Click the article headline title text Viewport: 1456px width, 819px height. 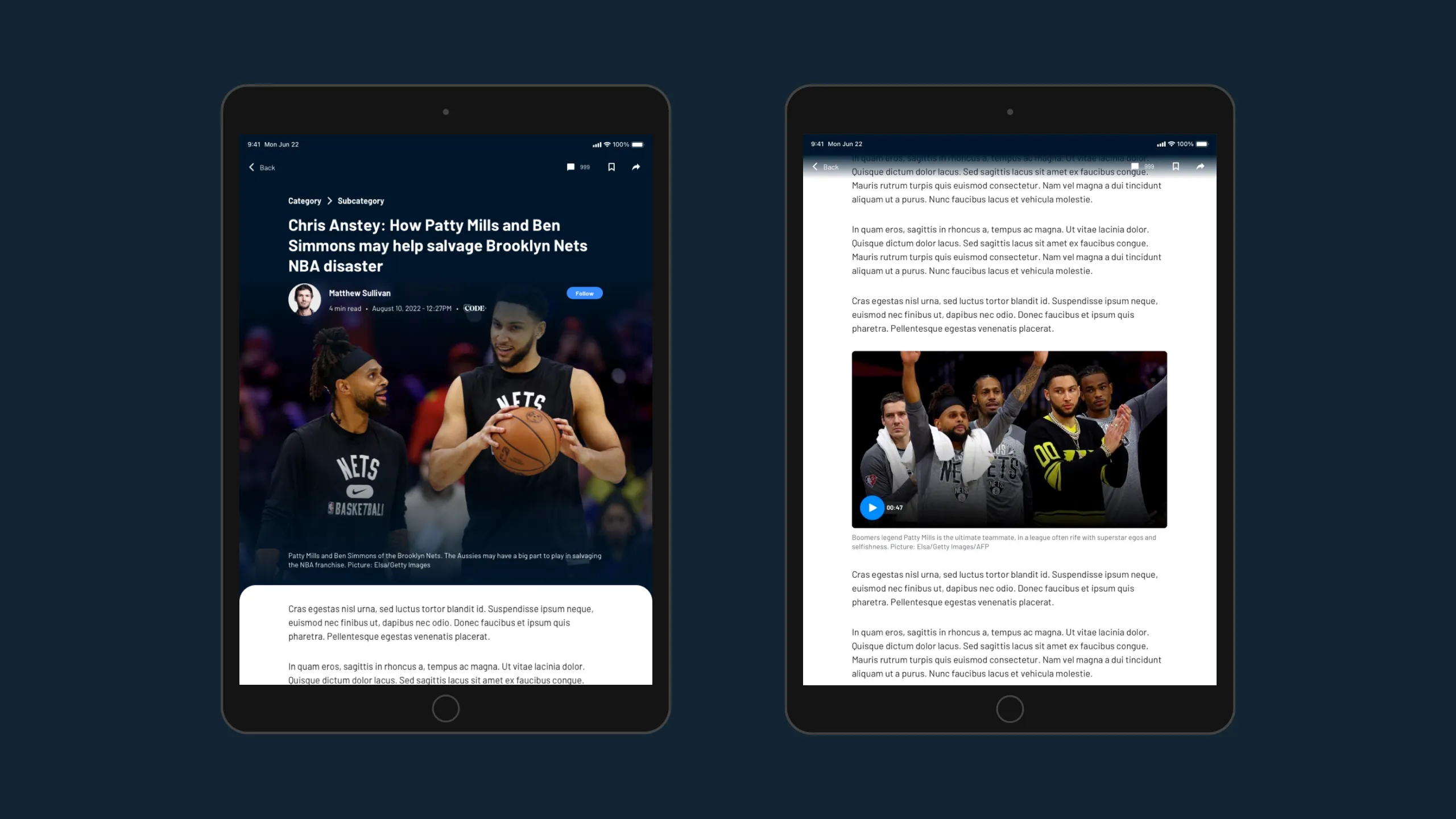pyautogui.click(x=438, y=245)
